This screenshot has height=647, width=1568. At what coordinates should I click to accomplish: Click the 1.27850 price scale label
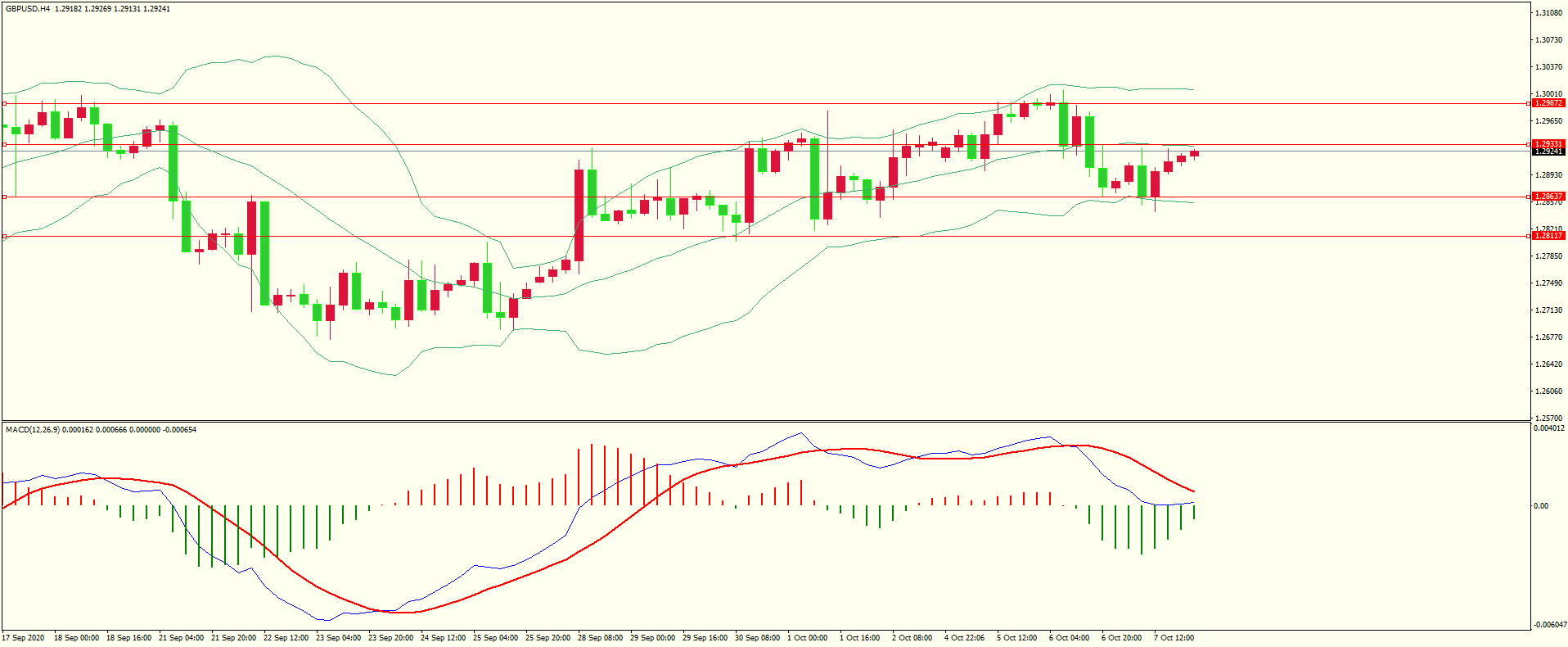click(1548, 256)
